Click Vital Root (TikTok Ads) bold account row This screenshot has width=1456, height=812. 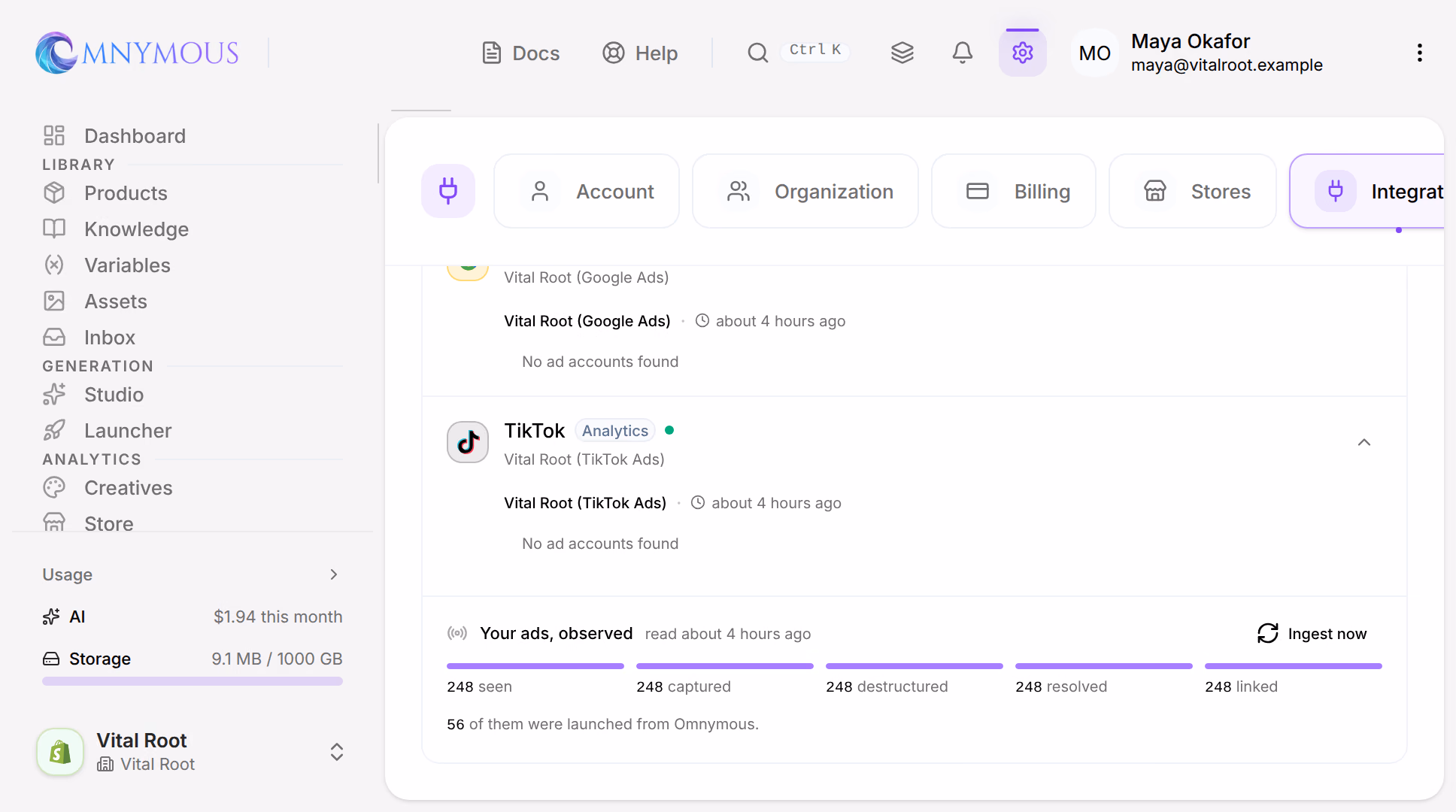point(585,503)
